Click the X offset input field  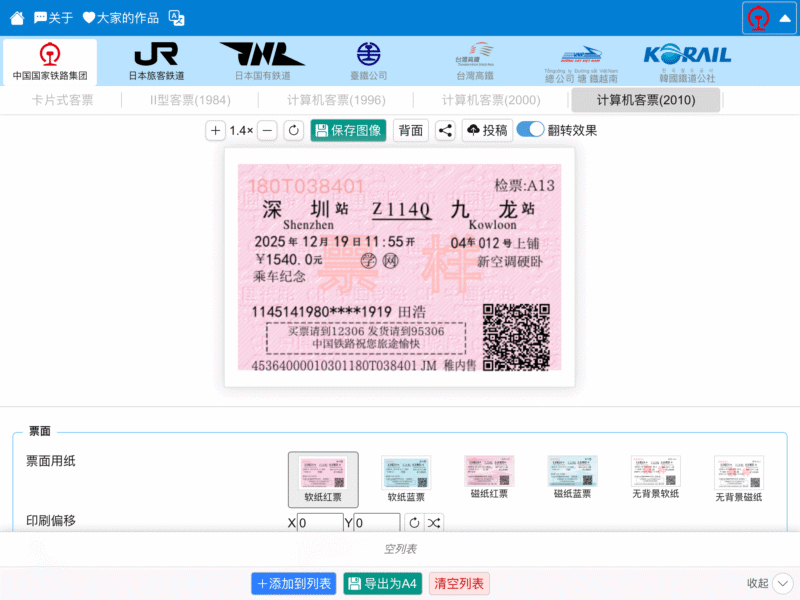pyautogui.click(x=320, y=523)
